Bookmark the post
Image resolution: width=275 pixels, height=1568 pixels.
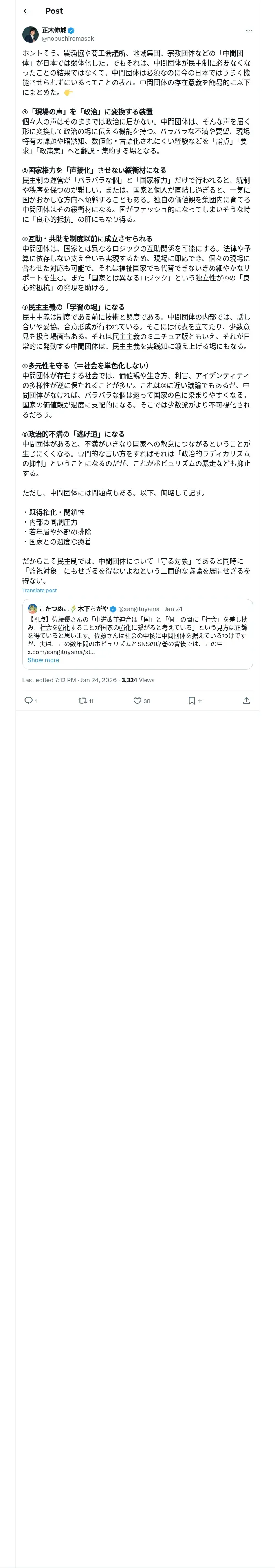click(x=192, y=701)
